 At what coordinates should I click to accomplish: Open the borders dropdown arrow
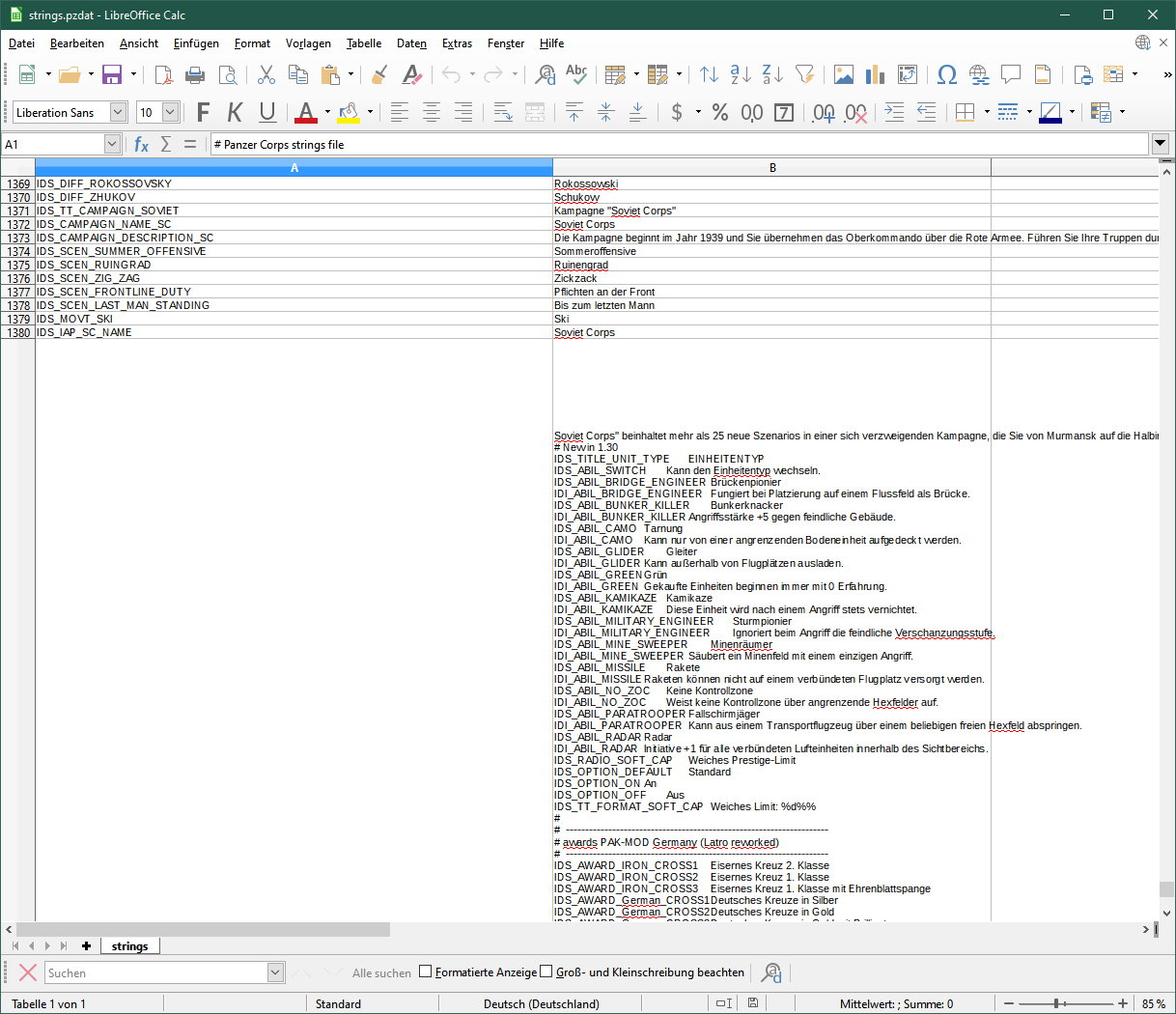point(987,113)
